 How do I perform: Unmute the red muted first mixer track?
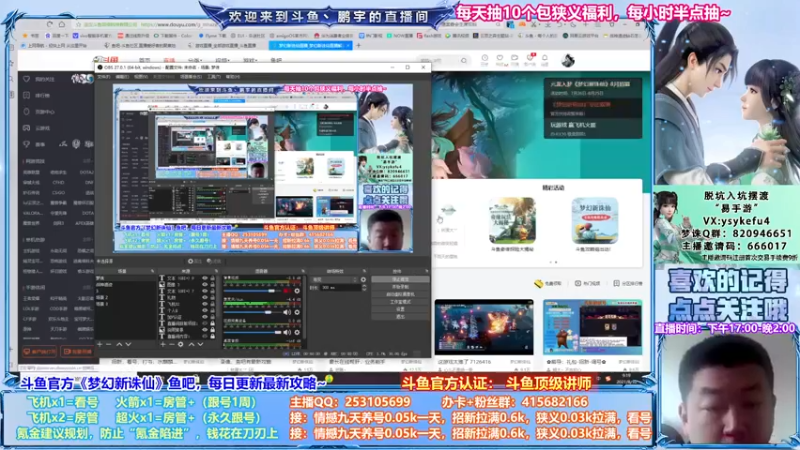point(286,290)
